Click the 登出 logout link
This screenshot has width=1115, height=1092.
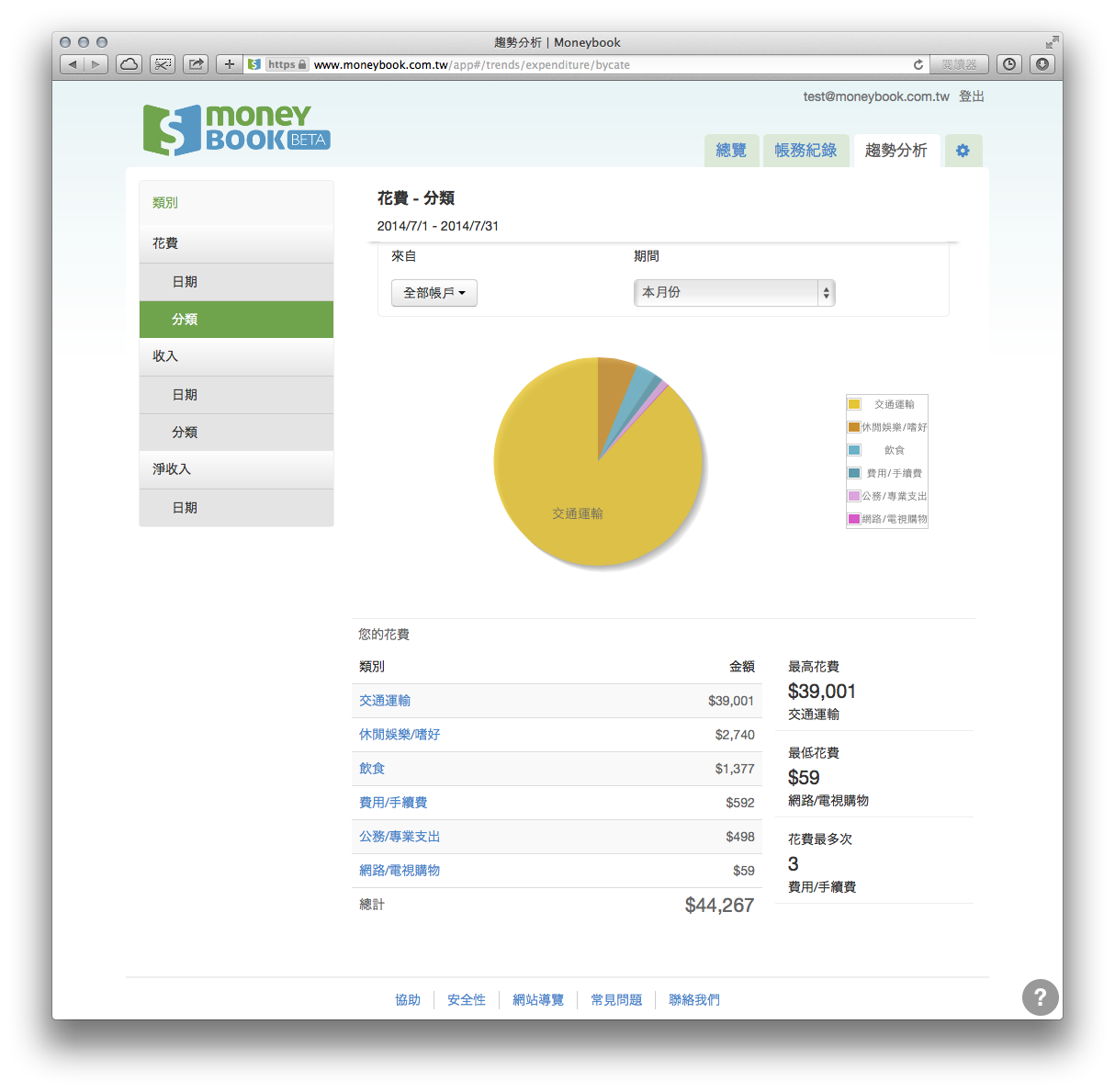(971, 96)
